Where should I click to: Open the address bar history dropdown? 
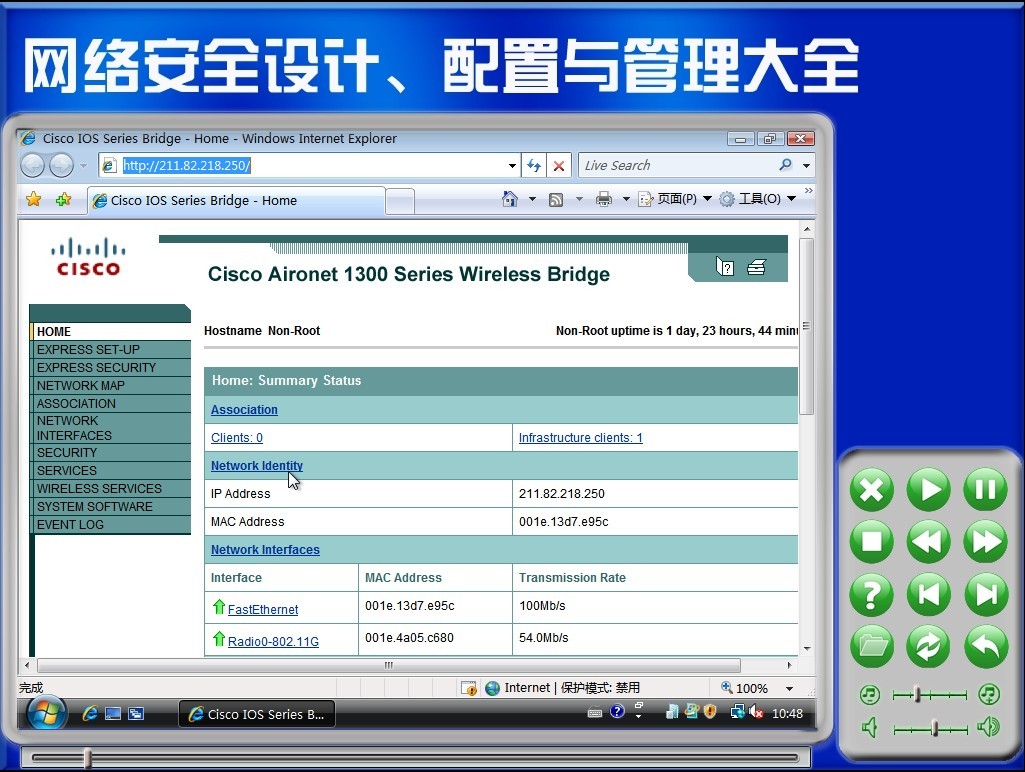click(512, 166)
